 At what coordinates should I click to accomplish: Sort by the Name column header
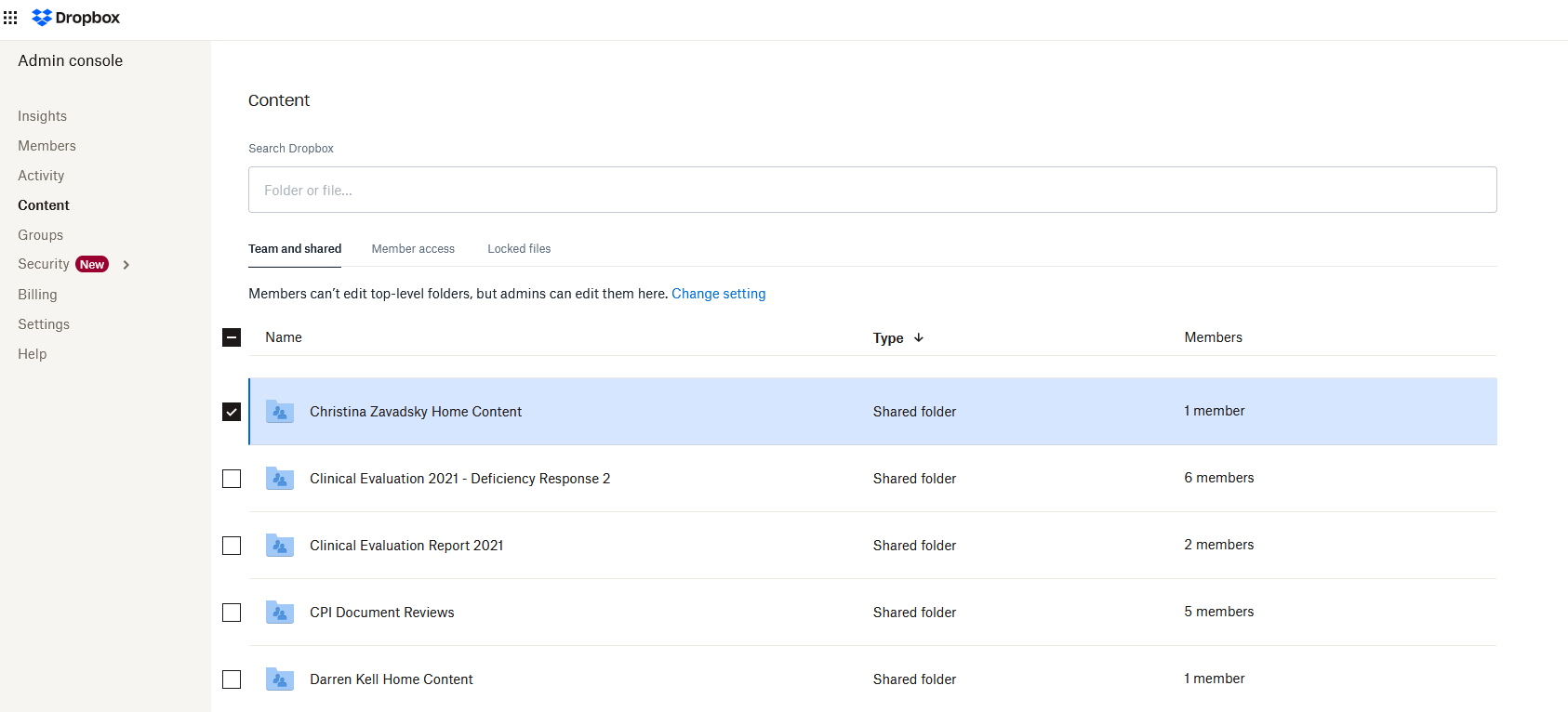pos(284,337)
